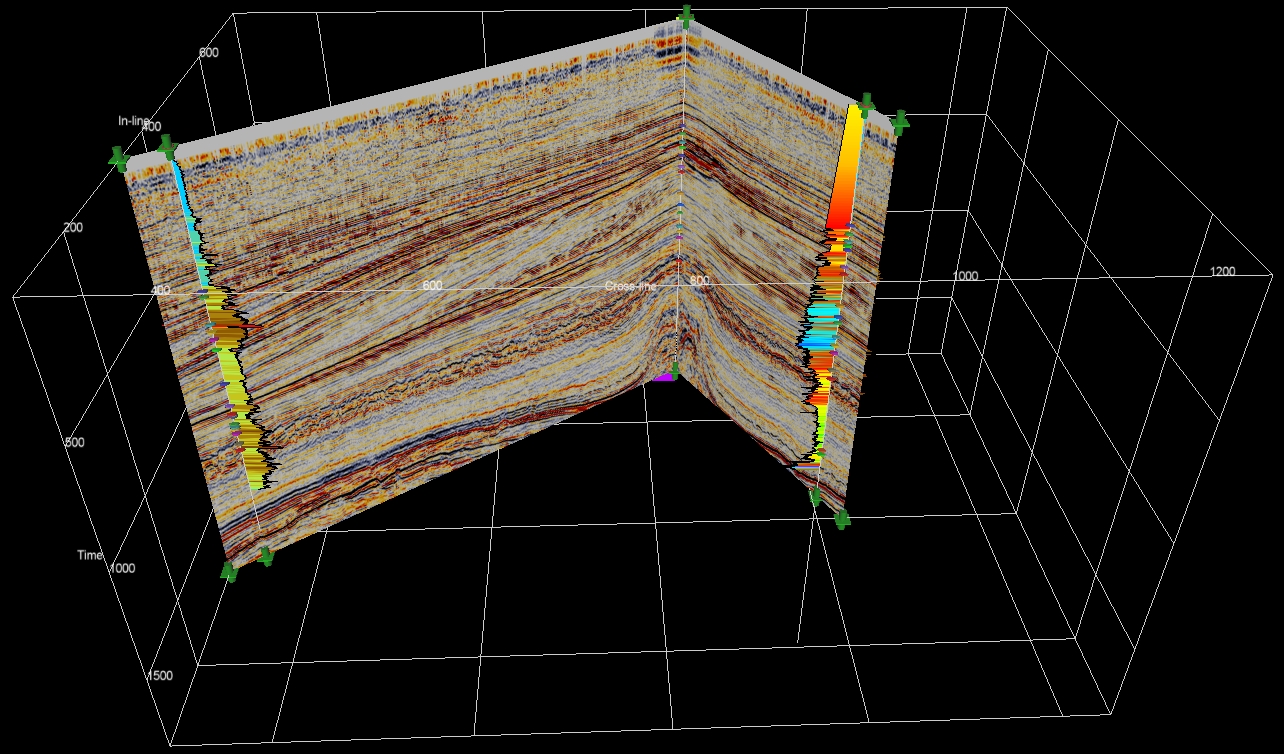
Task: Click the 1200 tick label on cross-line axis
Action: pos(1222,272)
